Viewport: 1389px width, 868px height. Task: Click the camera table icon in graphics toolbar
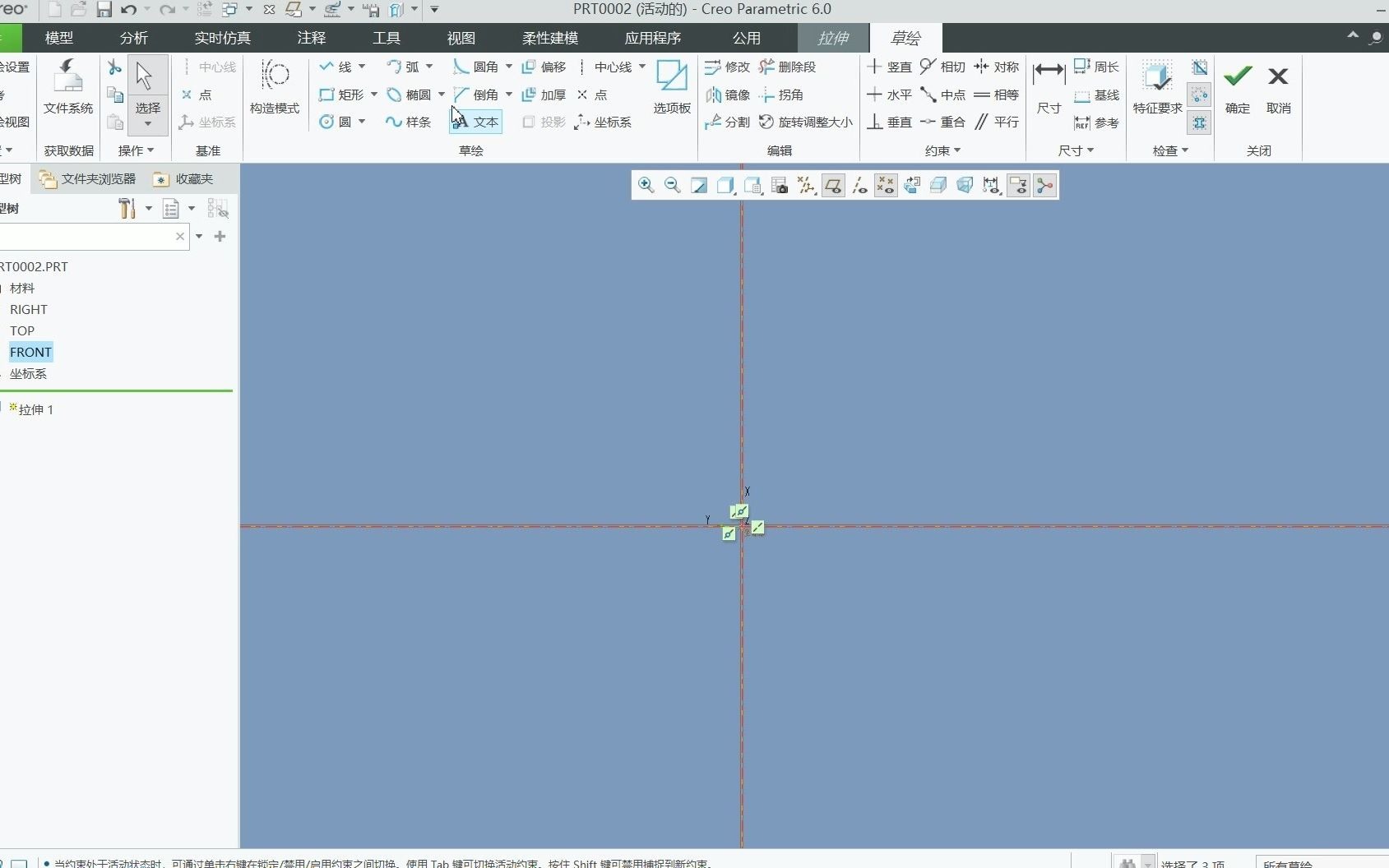[779, 186]
